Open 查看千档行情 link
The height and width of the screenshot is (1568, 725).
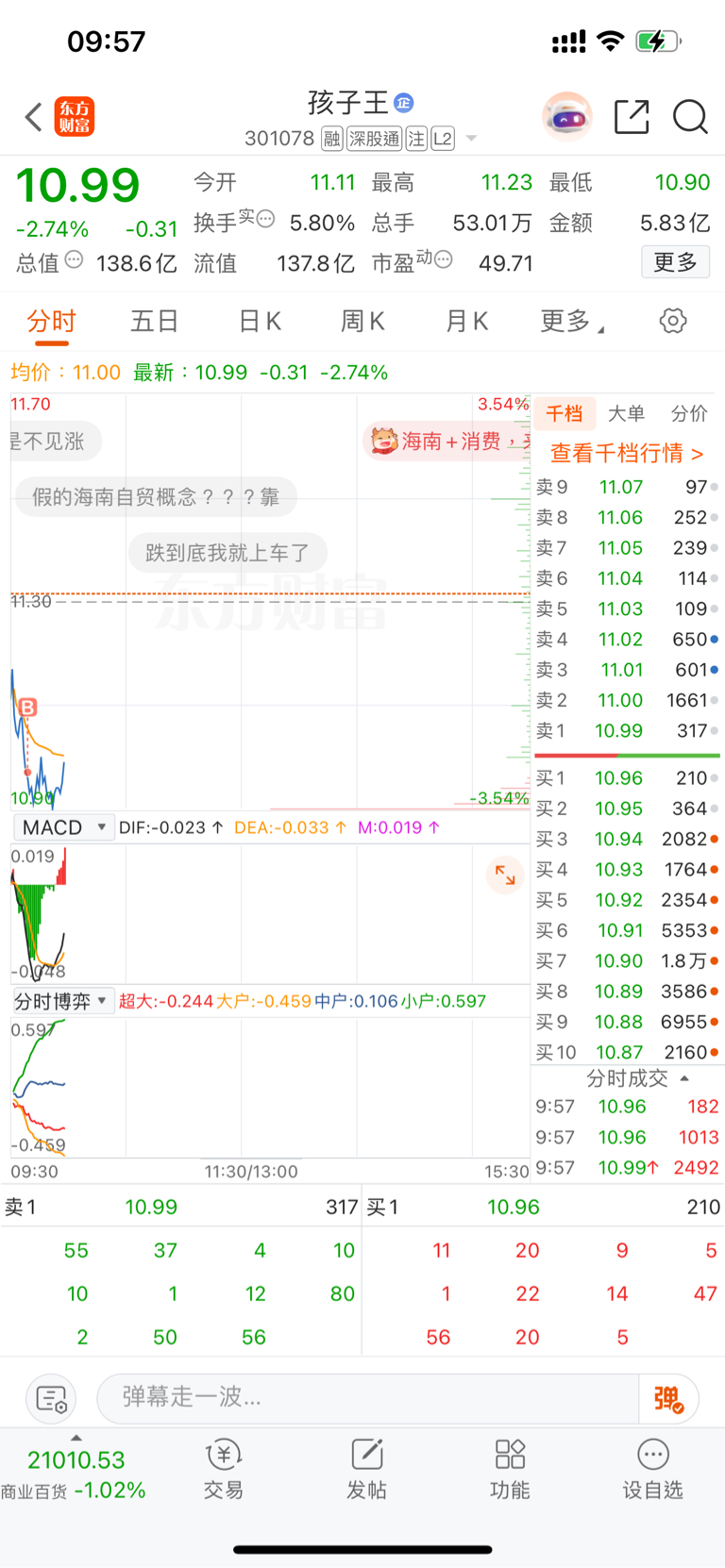627,454
